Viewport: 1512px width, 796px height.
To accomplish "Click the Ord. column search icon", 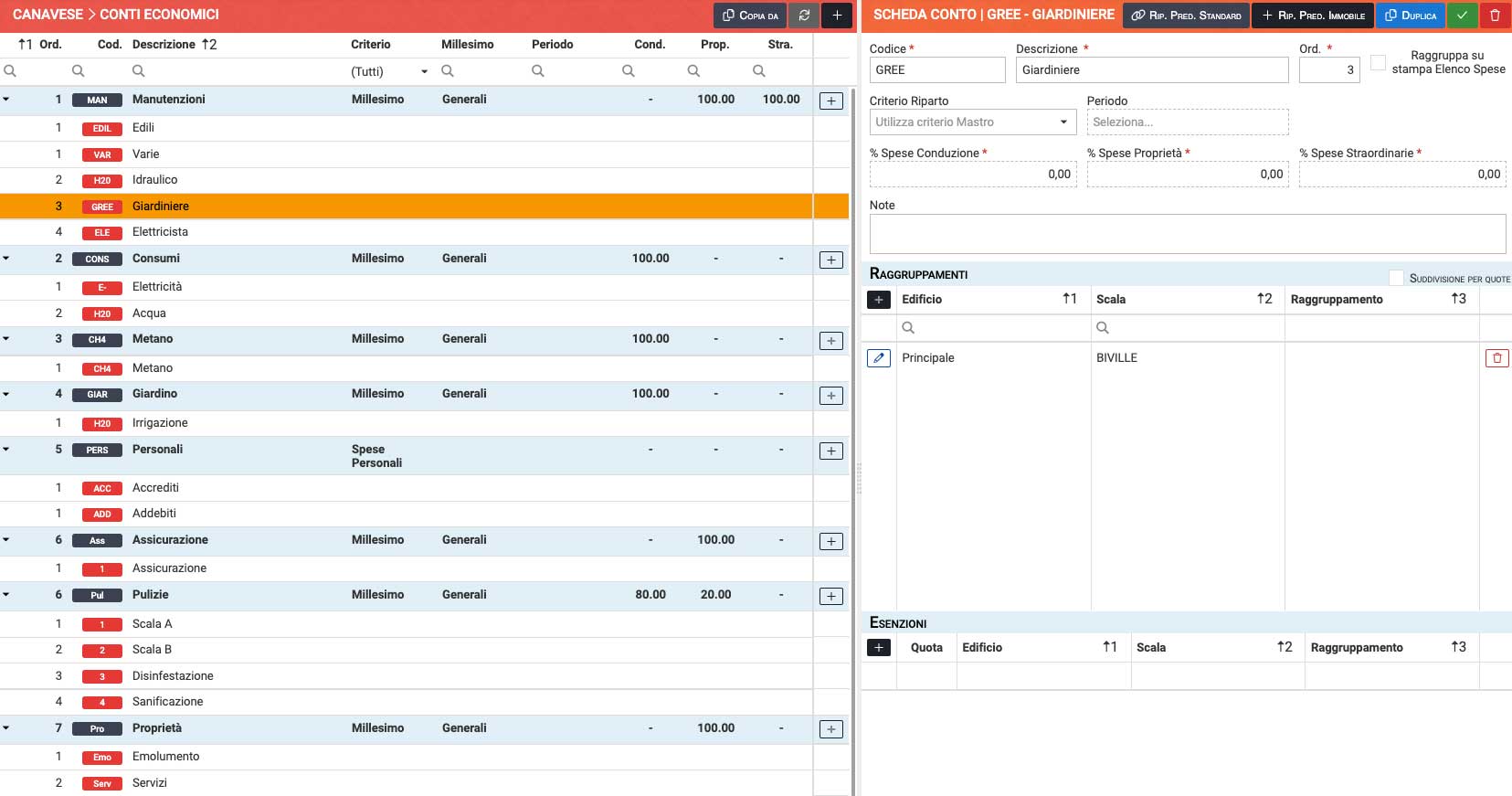I will click(x=10, y=71).
